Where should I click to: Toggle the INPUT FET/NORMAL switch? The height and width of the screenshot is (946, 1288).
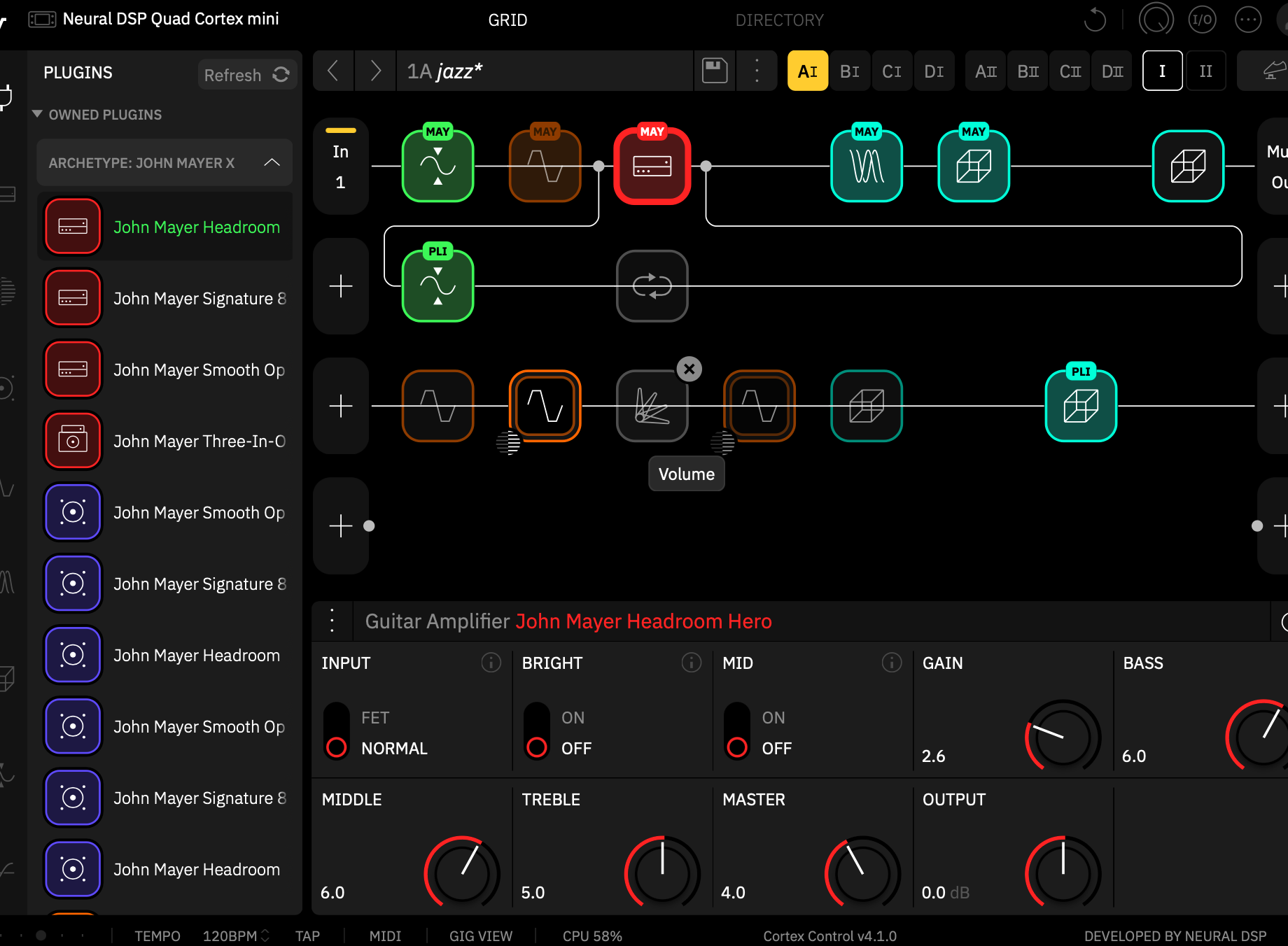(x=337, y=732)
